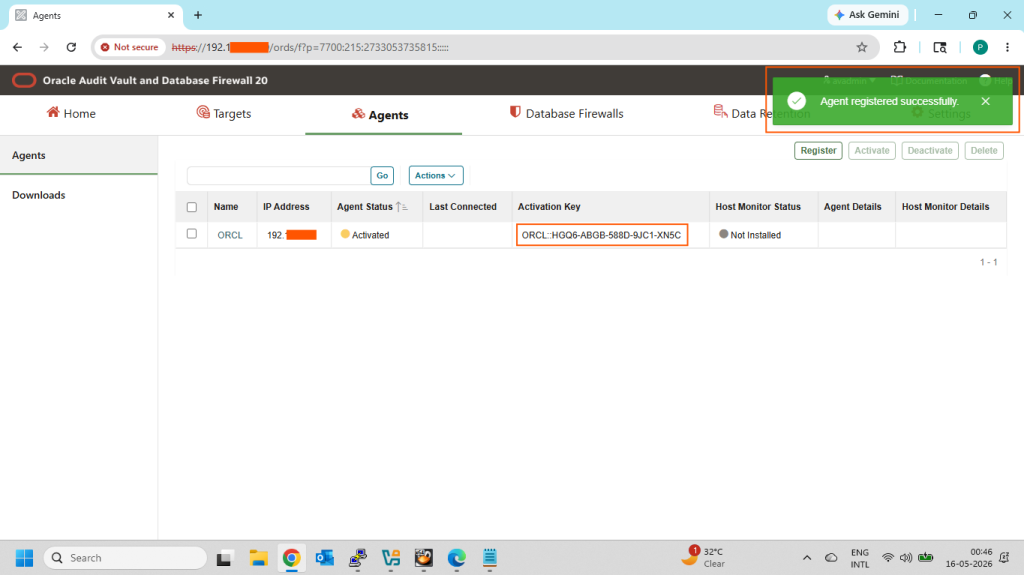Open Outlook from the taskbar
This screenshot has height=575, width=1024.
click(x=325, y=558)
